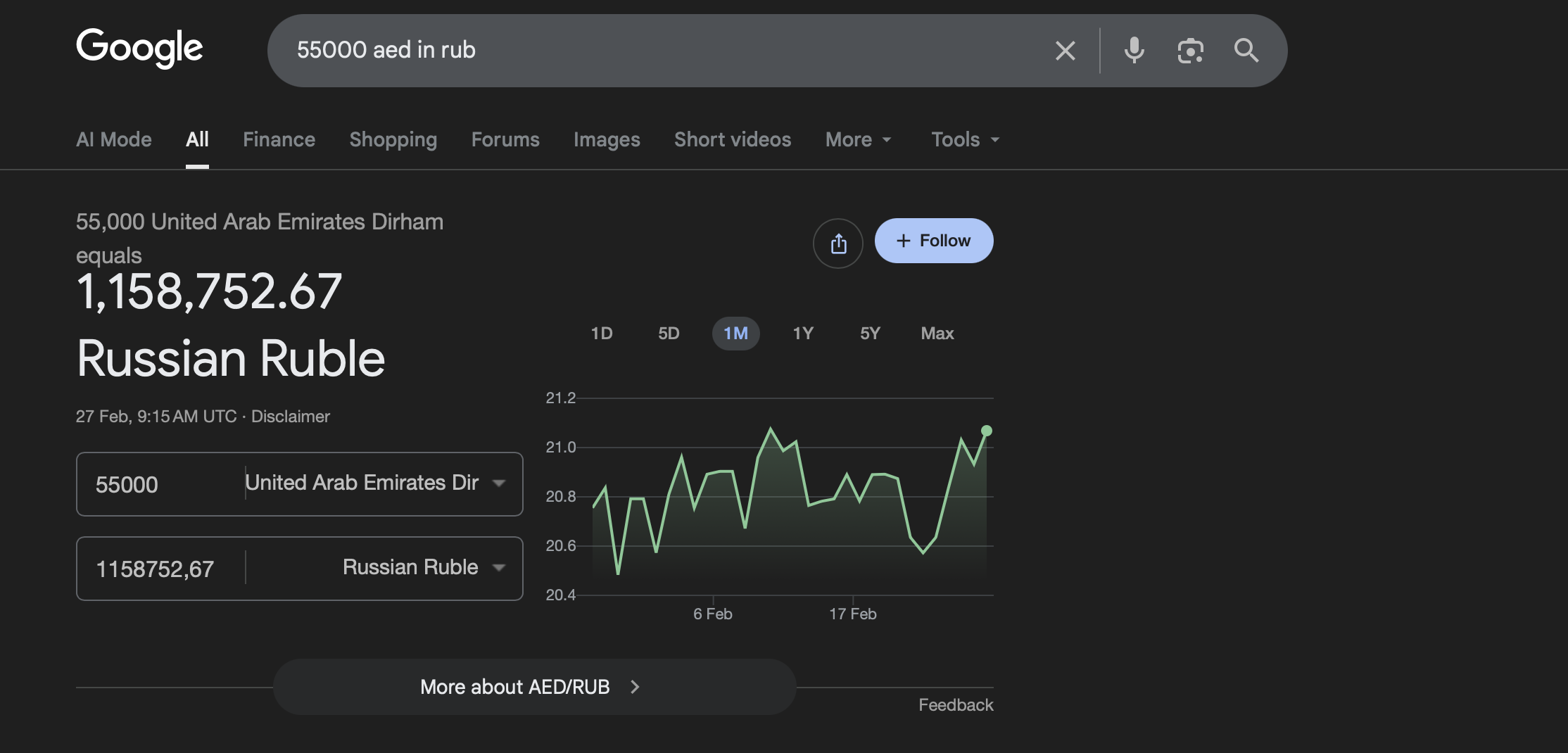
Task: Click the chart's latest data point
Action: 987,431
